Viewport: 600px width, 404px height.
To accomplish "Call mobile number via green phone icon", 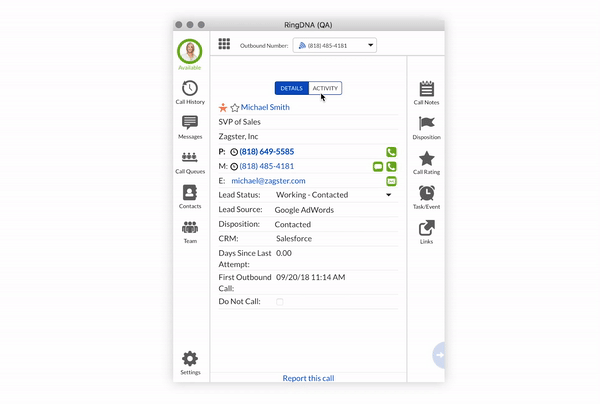I will click(x=391, y=166).
